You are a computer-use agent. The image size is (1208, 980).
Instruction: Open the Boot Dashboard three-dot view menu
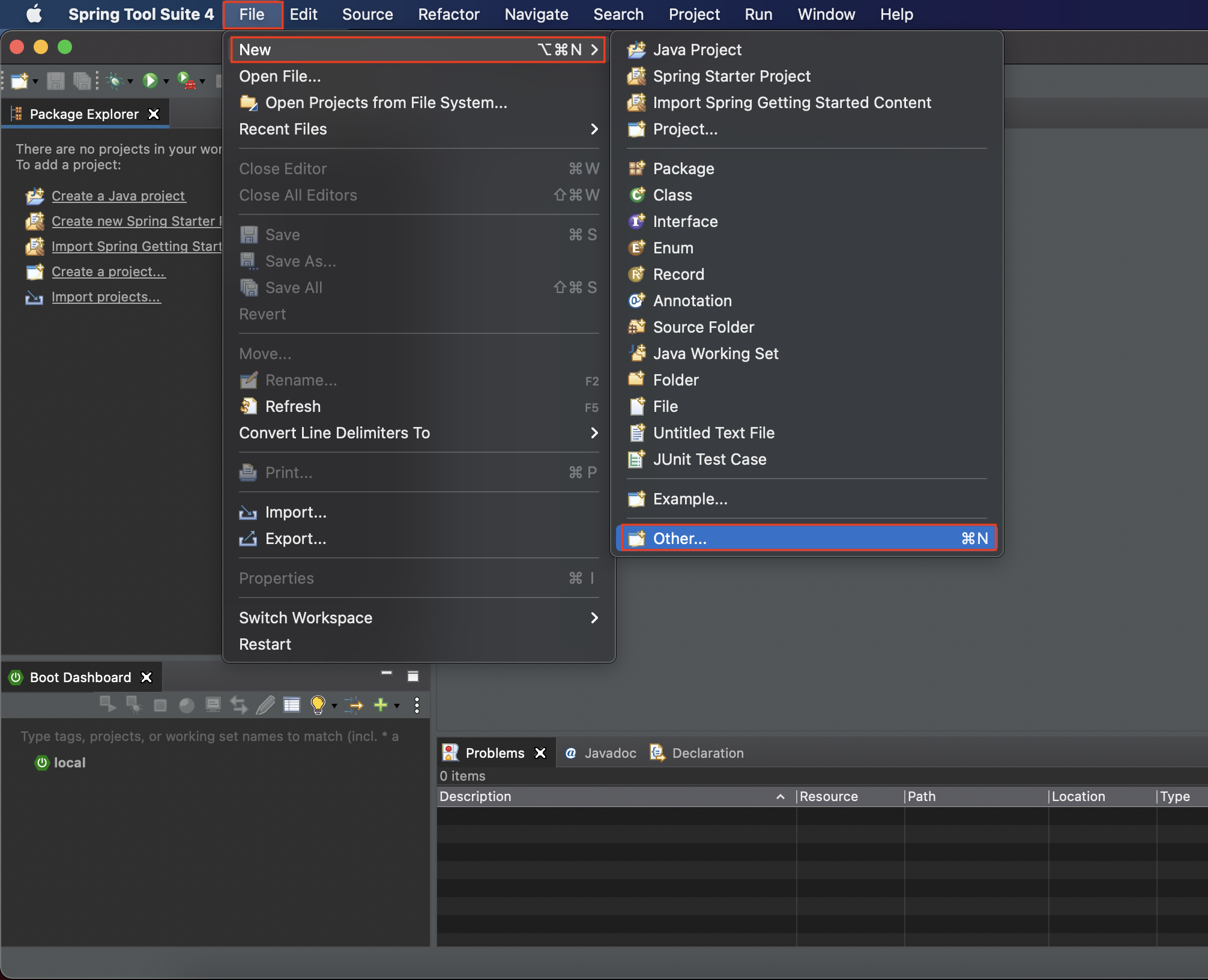(417, 705)
